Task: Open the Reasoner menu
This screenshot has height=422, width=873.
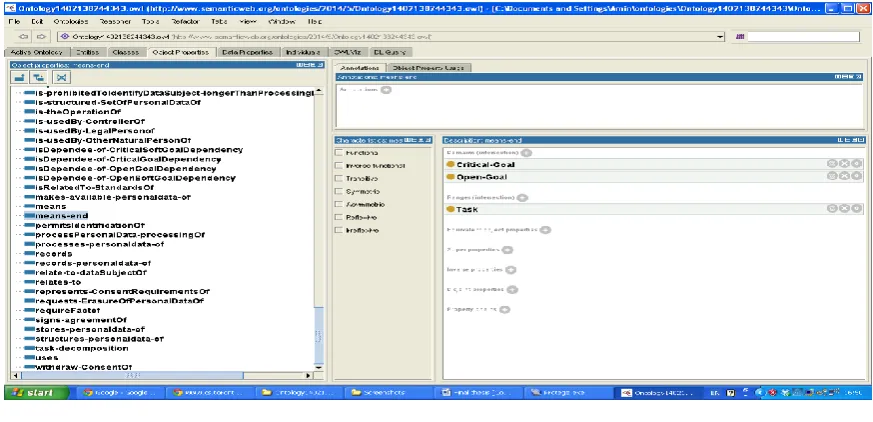Action: coord(115,22)
